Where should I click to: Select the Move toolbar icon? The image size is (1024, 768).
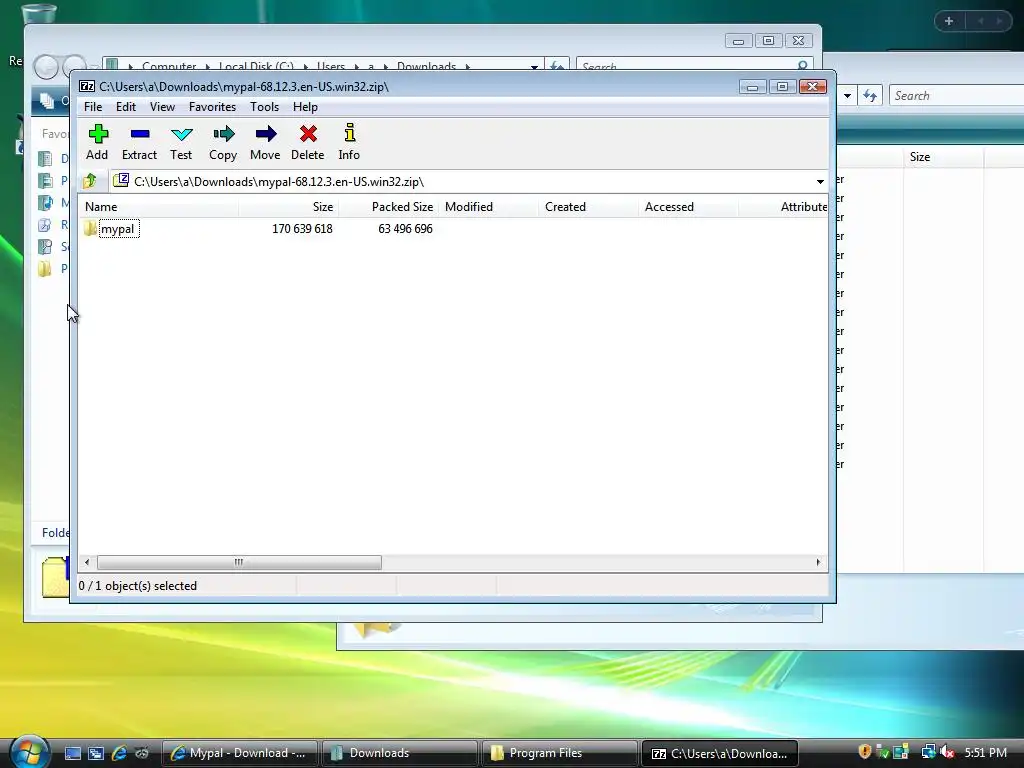coord(265,134)
